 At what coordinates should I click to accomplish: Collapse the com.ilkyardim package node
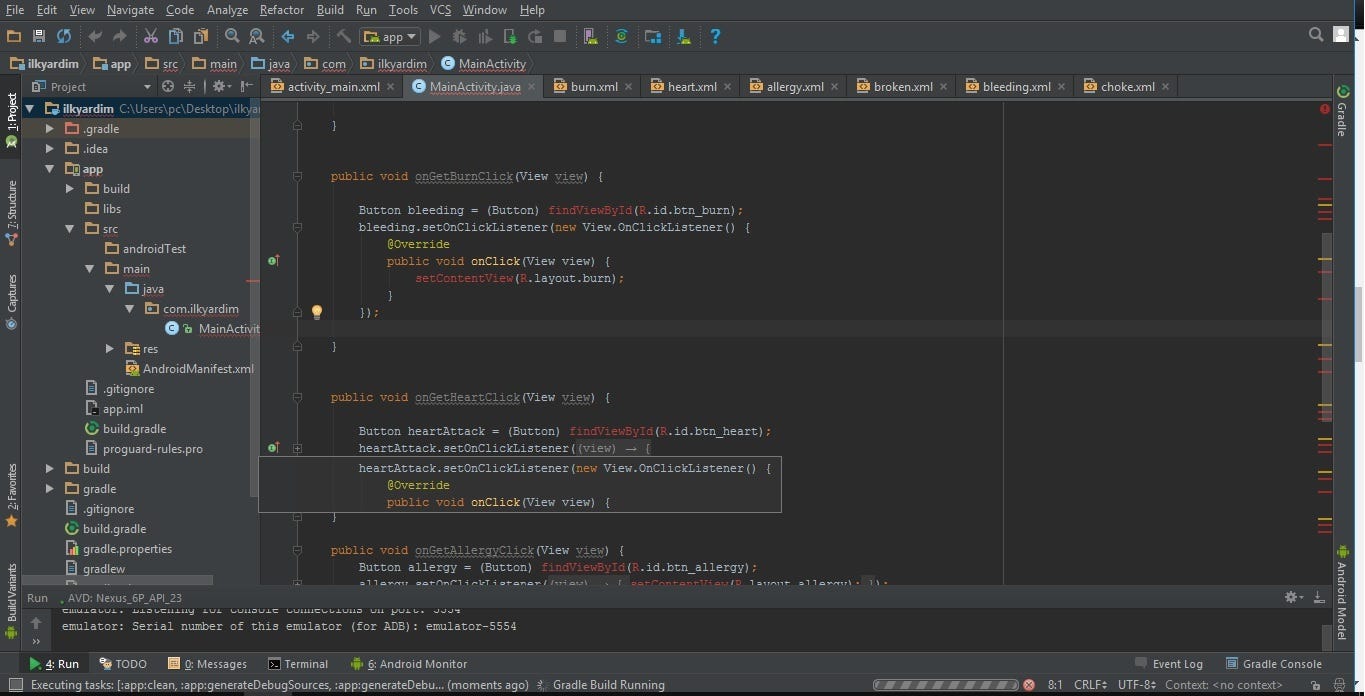[x=130, y=309]
